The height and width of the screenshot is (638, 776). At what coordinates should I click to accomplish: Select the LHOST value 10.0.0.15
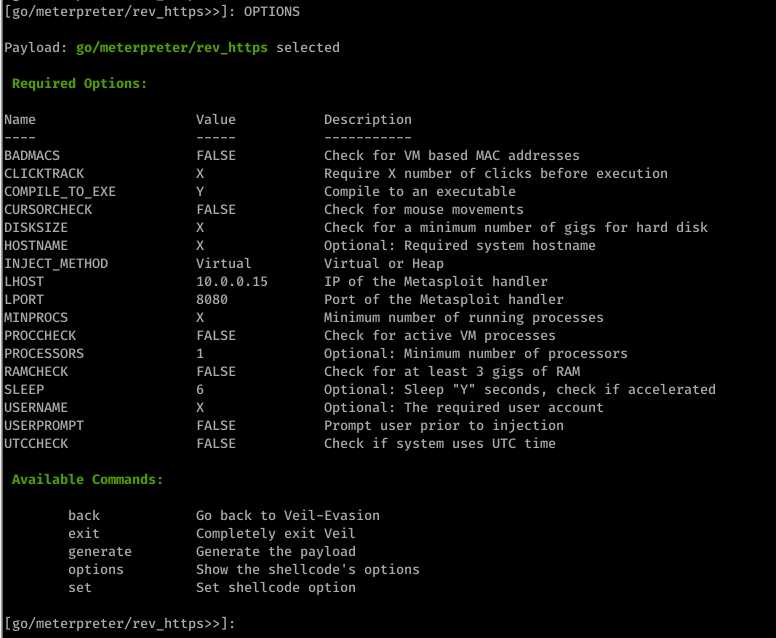coord(232,282)
